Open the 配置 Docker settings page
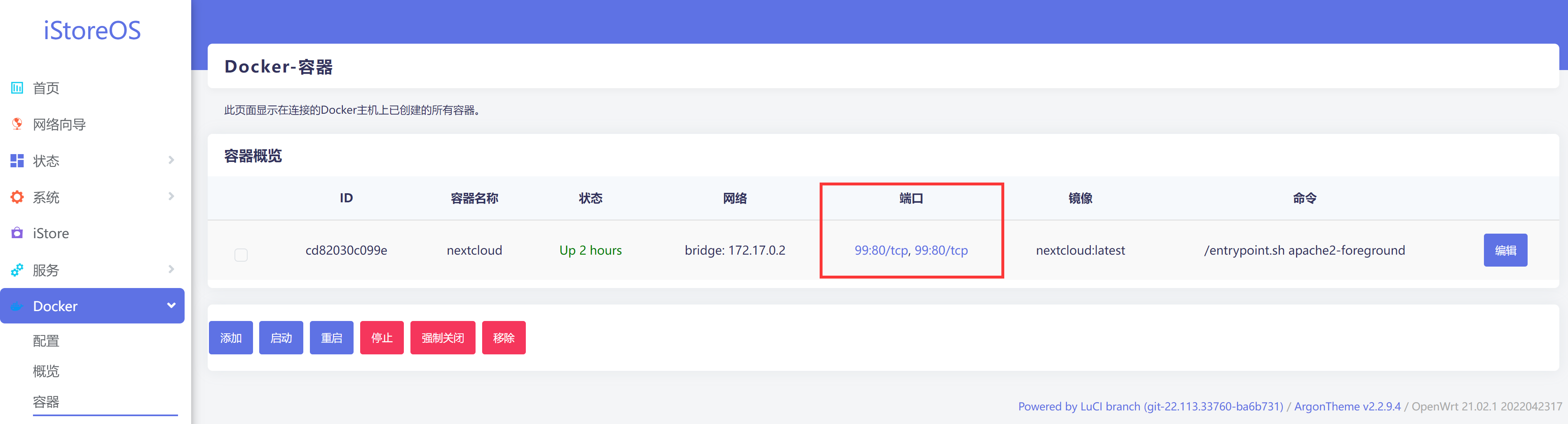The height and width of the screenshot is (424, 1568). (x=46, y=341)
